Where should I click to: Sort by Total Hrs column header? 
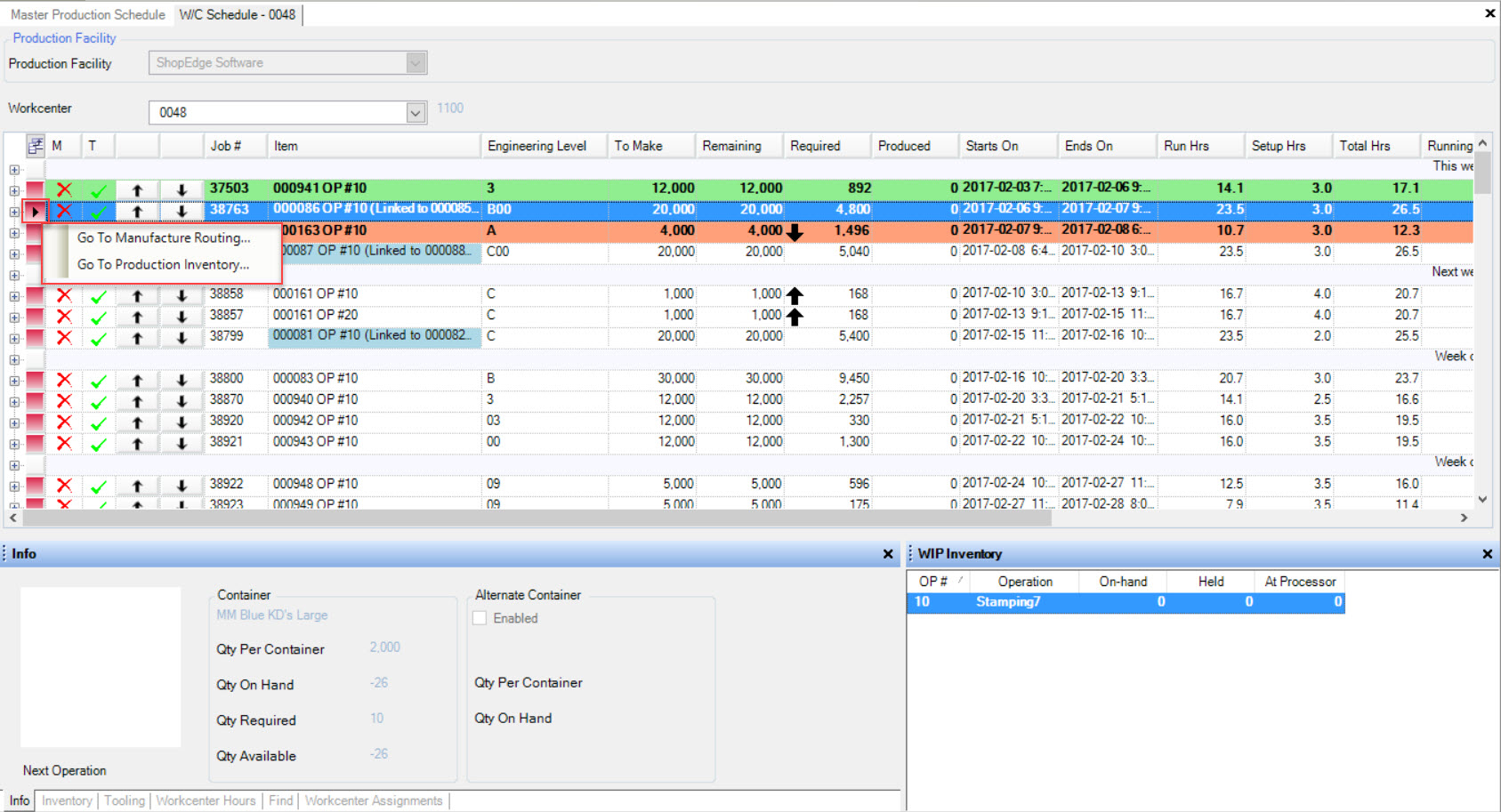pos(1376,146)
